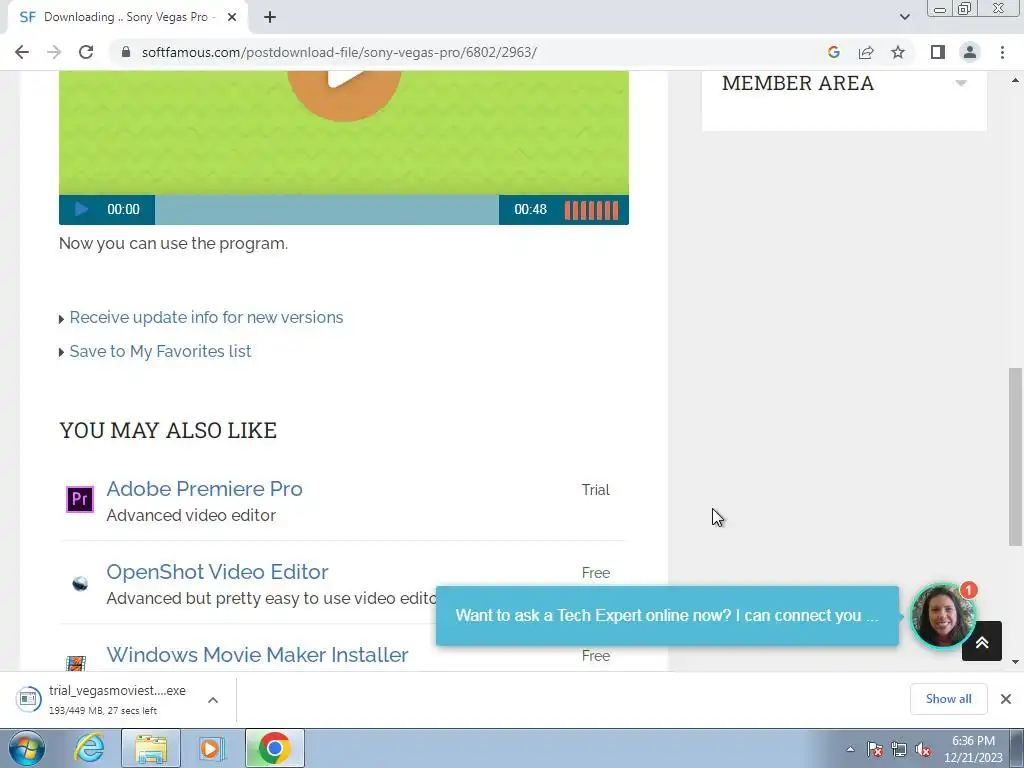The width and height of the screenshot is (1024, 768).
Task: Close the Downloading Sony Vegas Pro tab
Action: pos(232,17)
